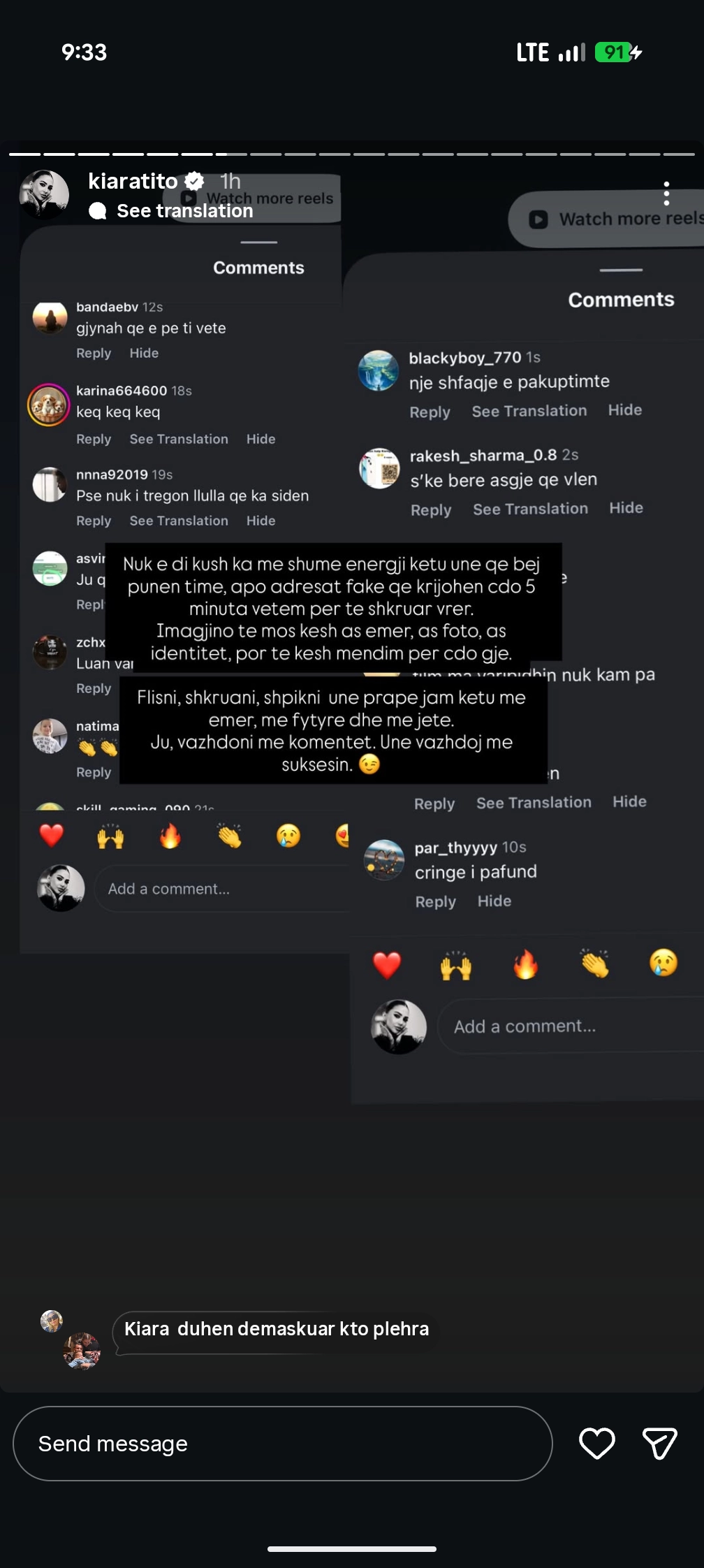704x1568 pixels.
Task: Tap See translation under kiaratito
Action: click(x=184, y=211)
